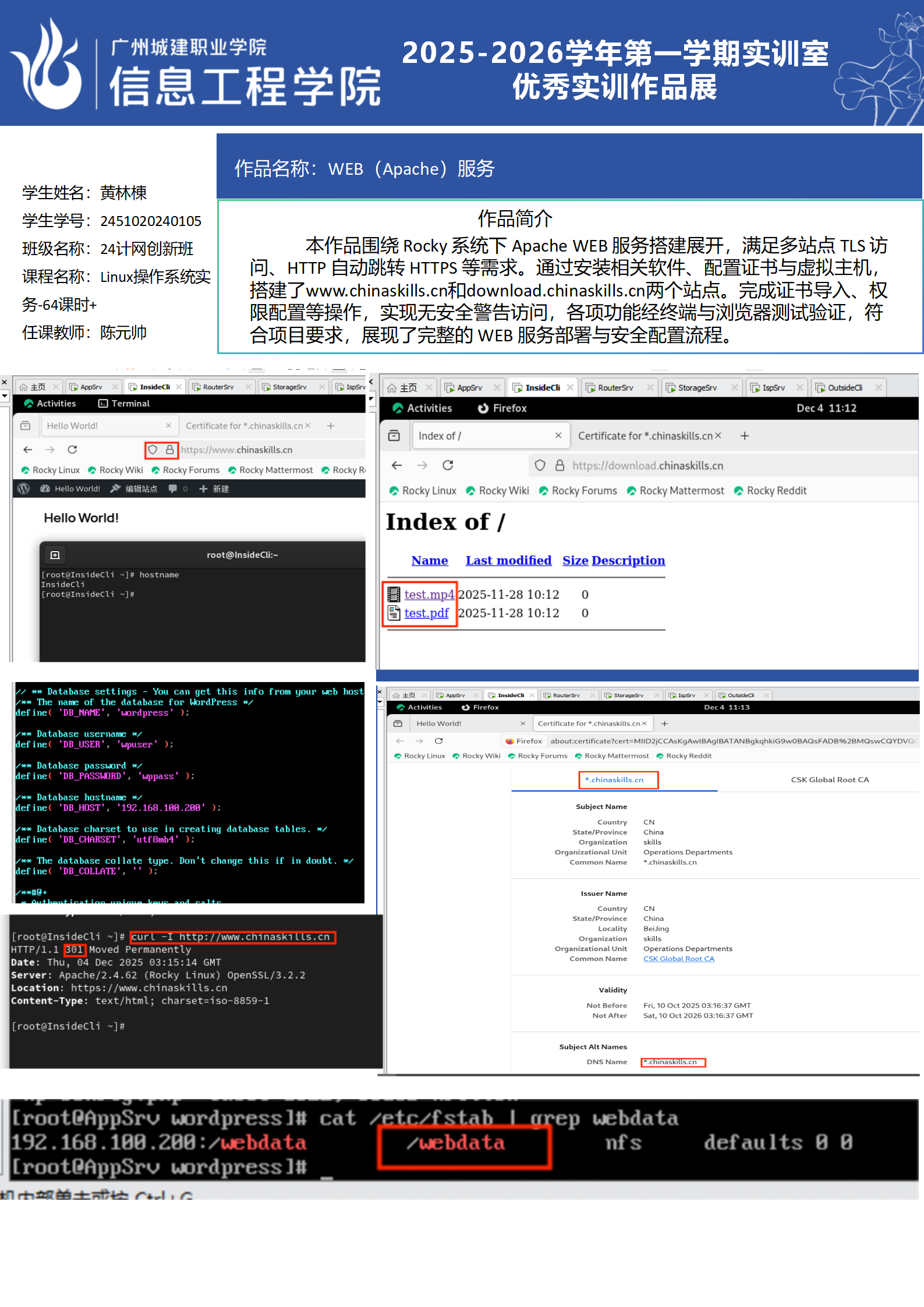Viewport: 924px width, 1307px height.
Task: Open the Terminal app menu in top bar
Action: (x=124, y=404)
